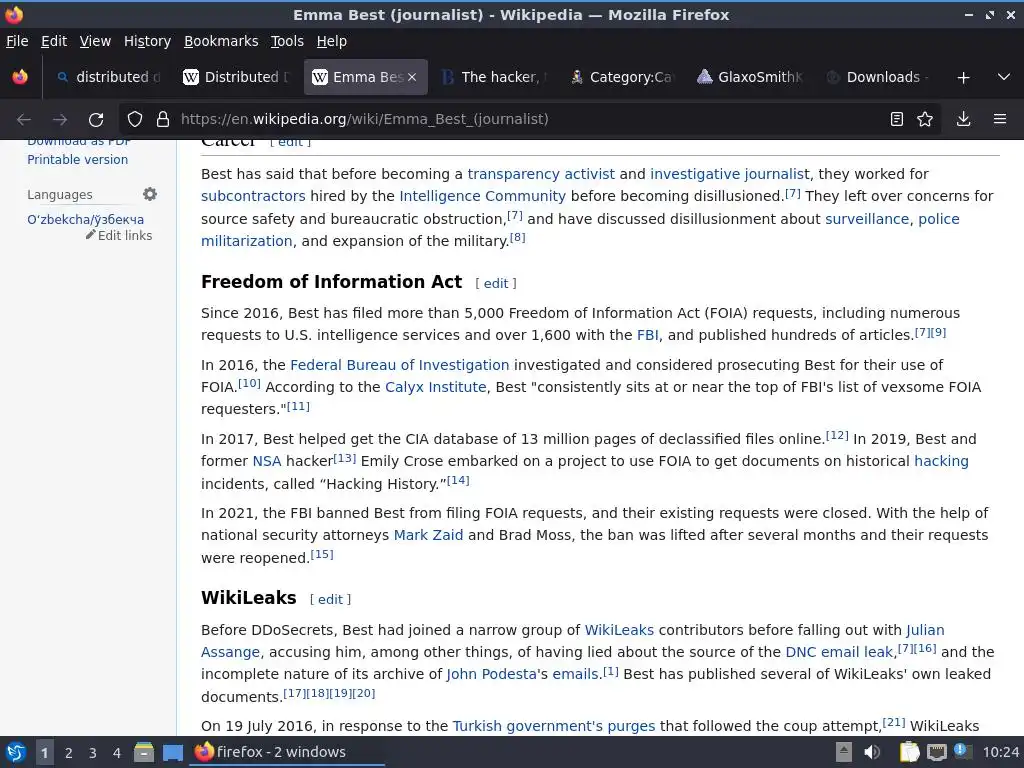Open clipboard manager tray icon
The height and width of the screenshot is (768, 1024).
909,752
